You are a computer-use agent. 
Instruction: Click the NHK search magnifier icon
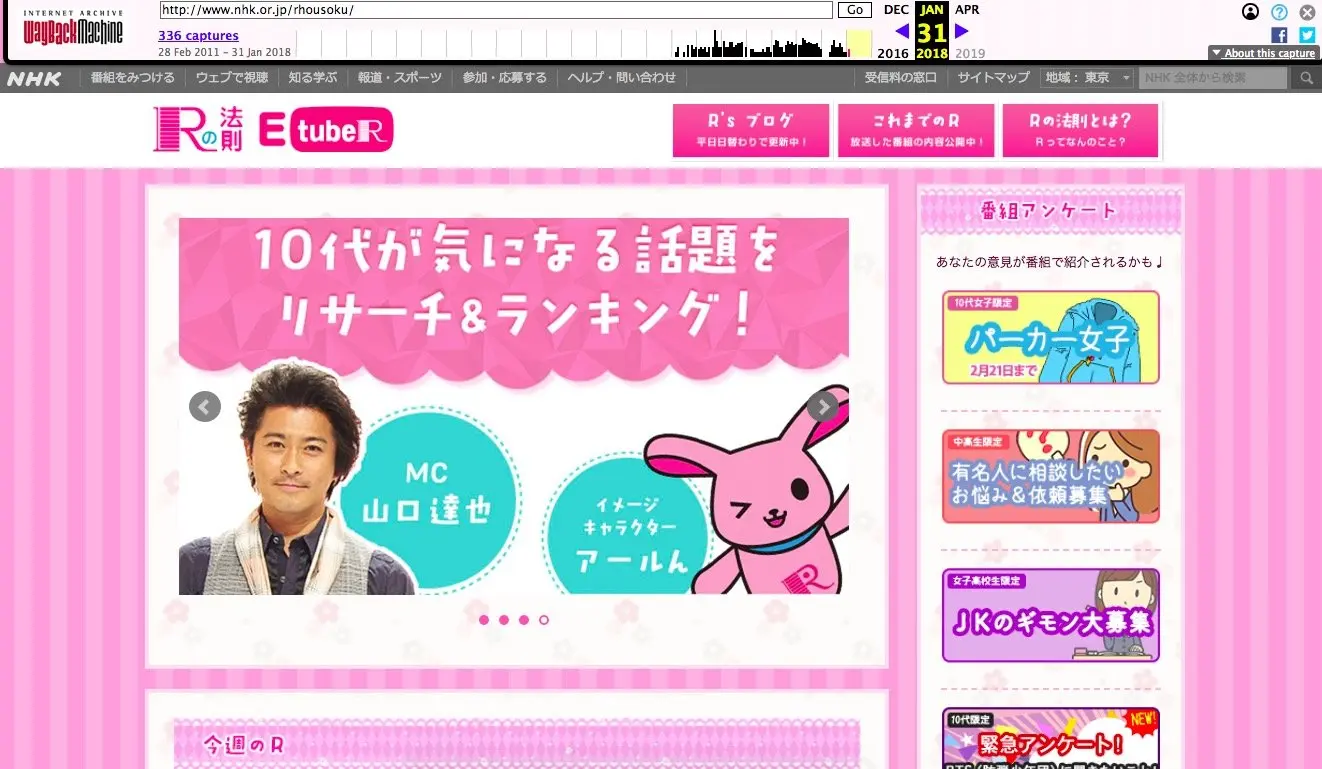coord(1305,78)
